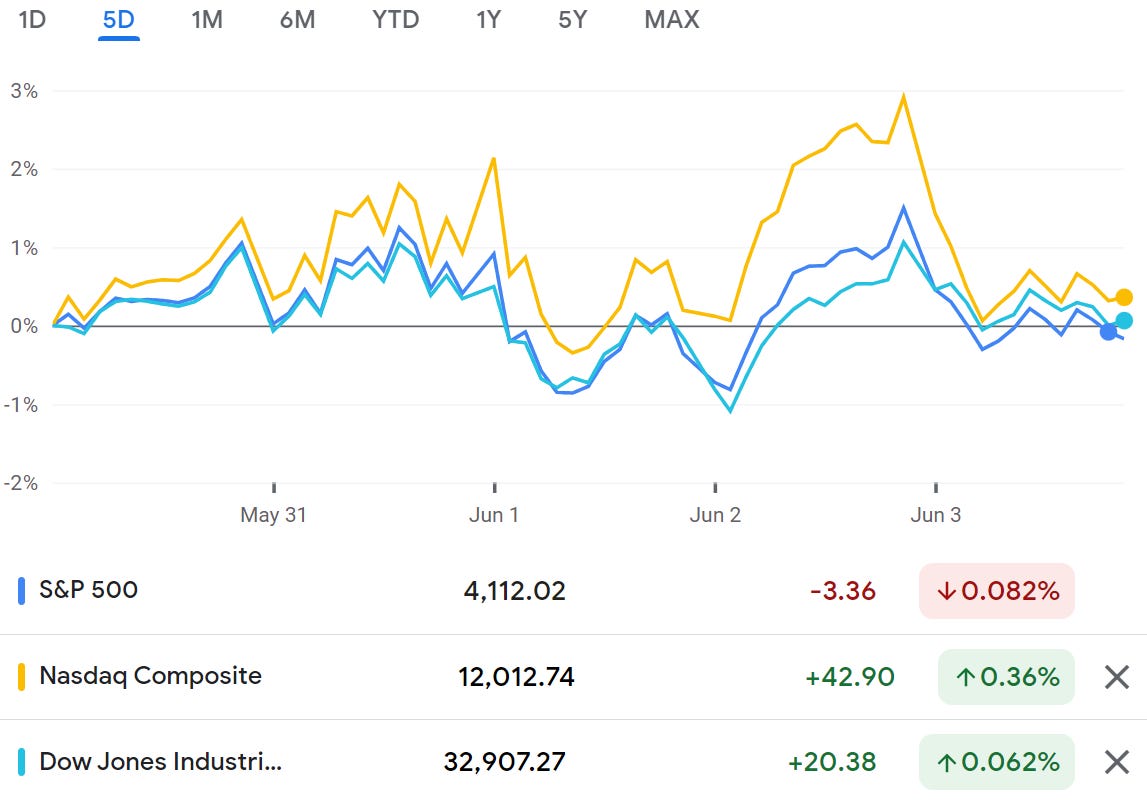This screenshot has height=800, width=1147.
Task: Click the Jun 3 date axis label
Action: [x=936, y=515]
